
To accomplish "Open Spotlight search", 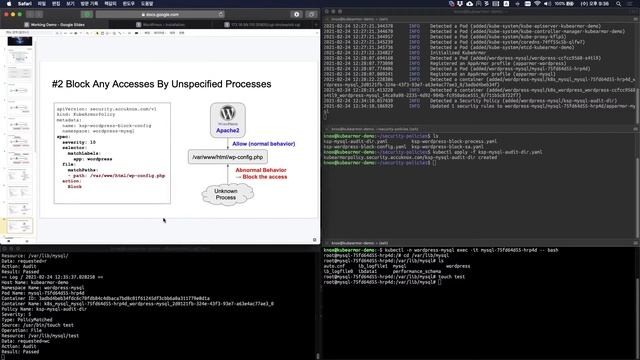I will [619, 4].
